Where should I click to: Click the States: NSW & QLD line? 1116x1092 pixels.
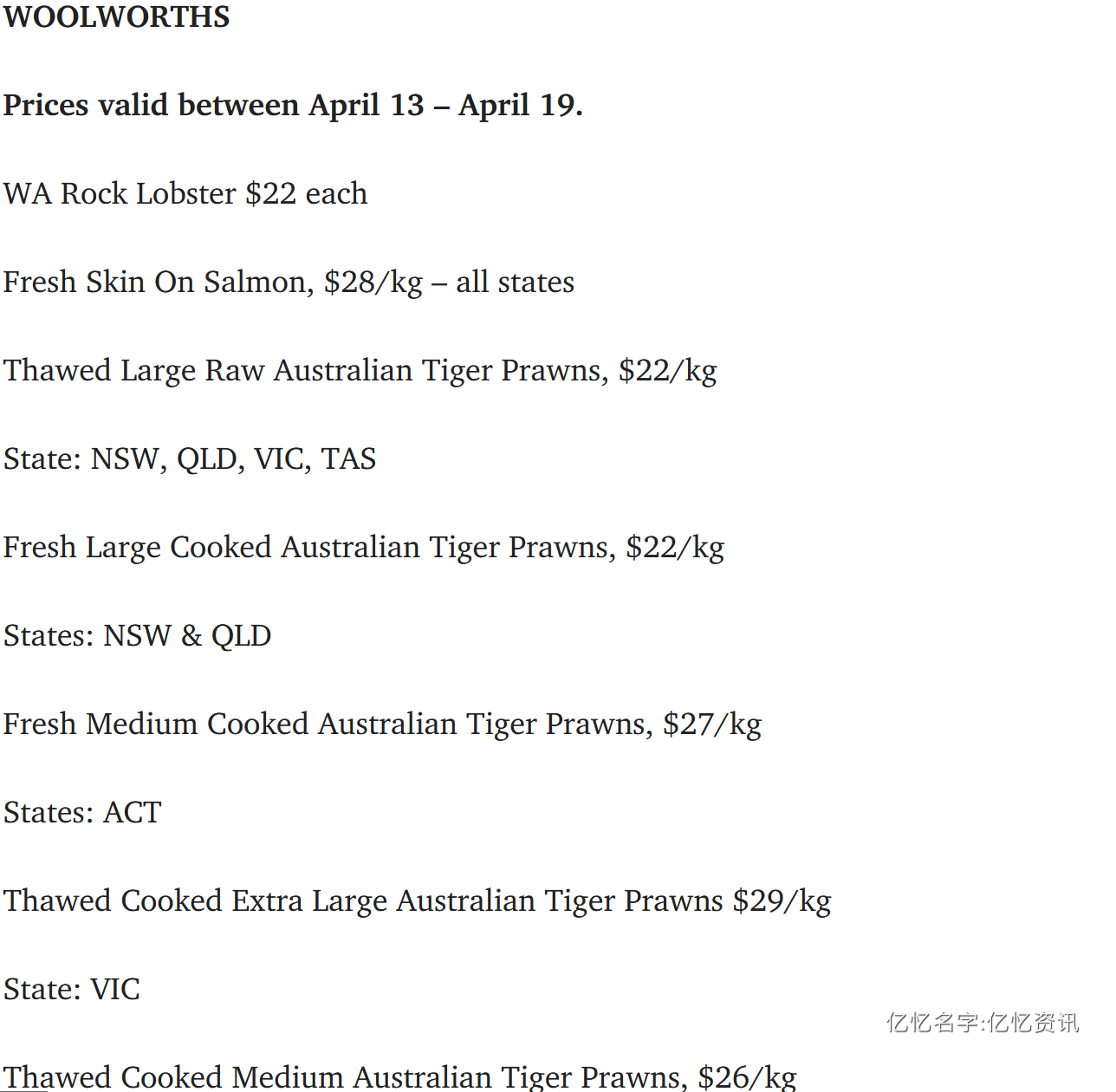pyautogui.click(x=138, y=635)
